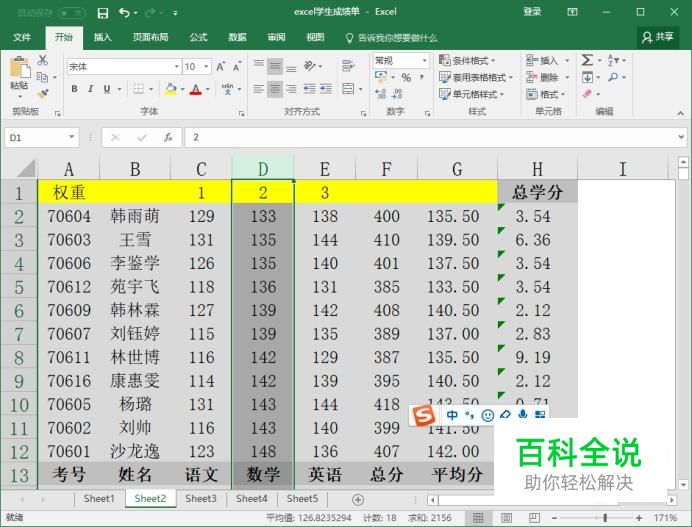The width and height of the screenshot is (692, 527).
Task: Click the Save icon in quick access toolbar
Action: click(x=102, y=13)
